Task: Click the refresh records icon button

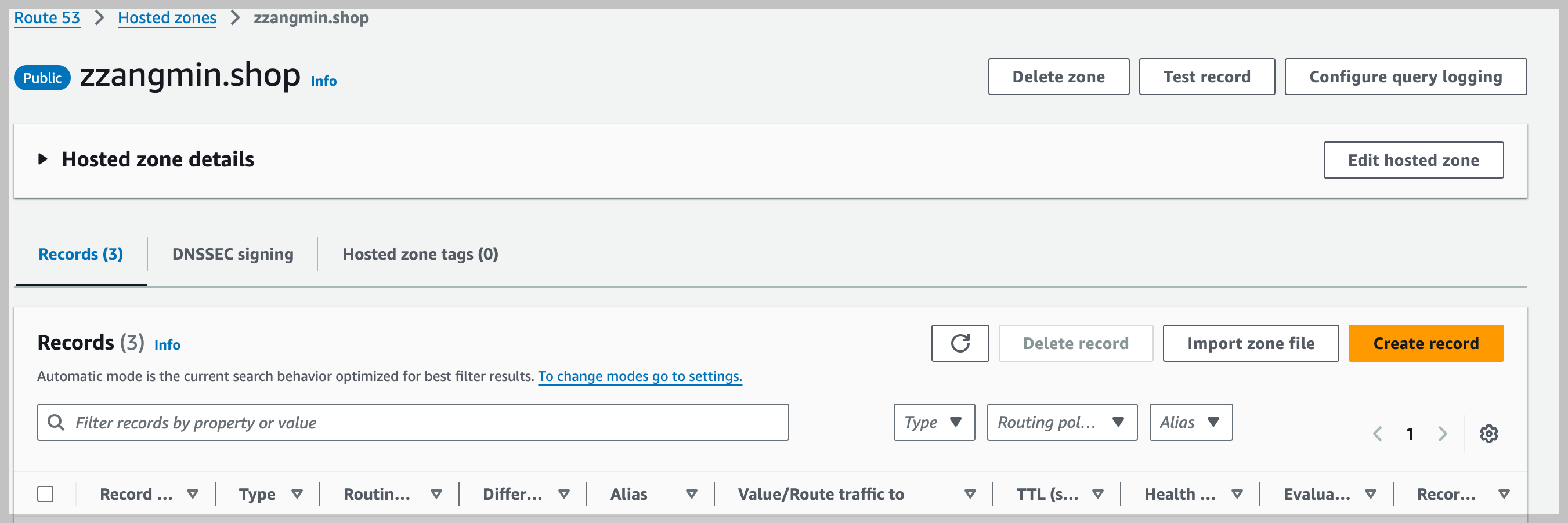Action: pos(959,343)
